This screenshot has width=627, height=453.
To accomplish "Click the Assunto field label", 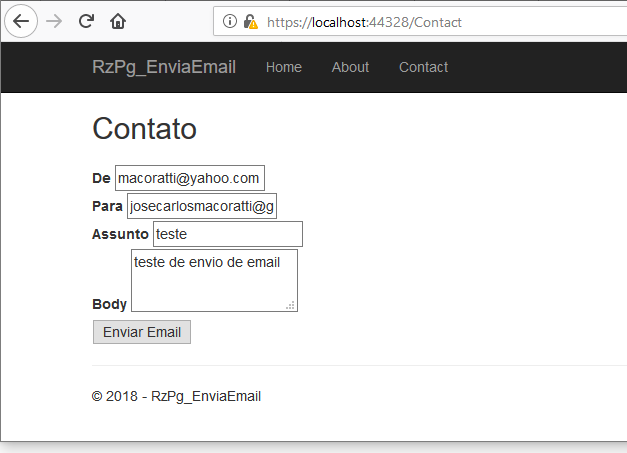I will point(120,234).
